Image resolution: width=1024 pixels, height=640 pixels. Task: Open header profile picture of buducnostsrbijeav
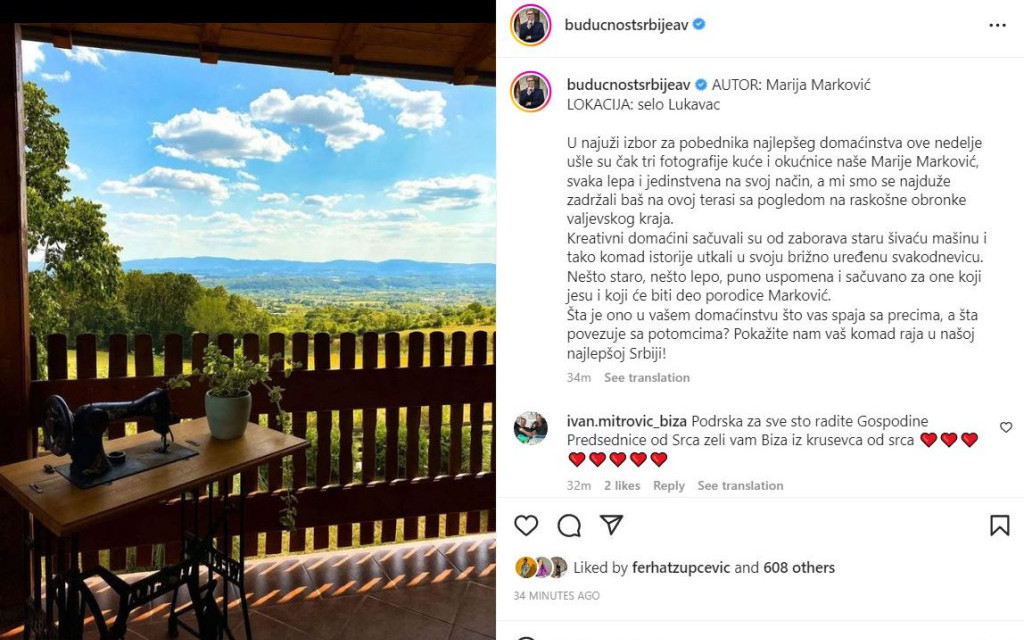[530, 25]
